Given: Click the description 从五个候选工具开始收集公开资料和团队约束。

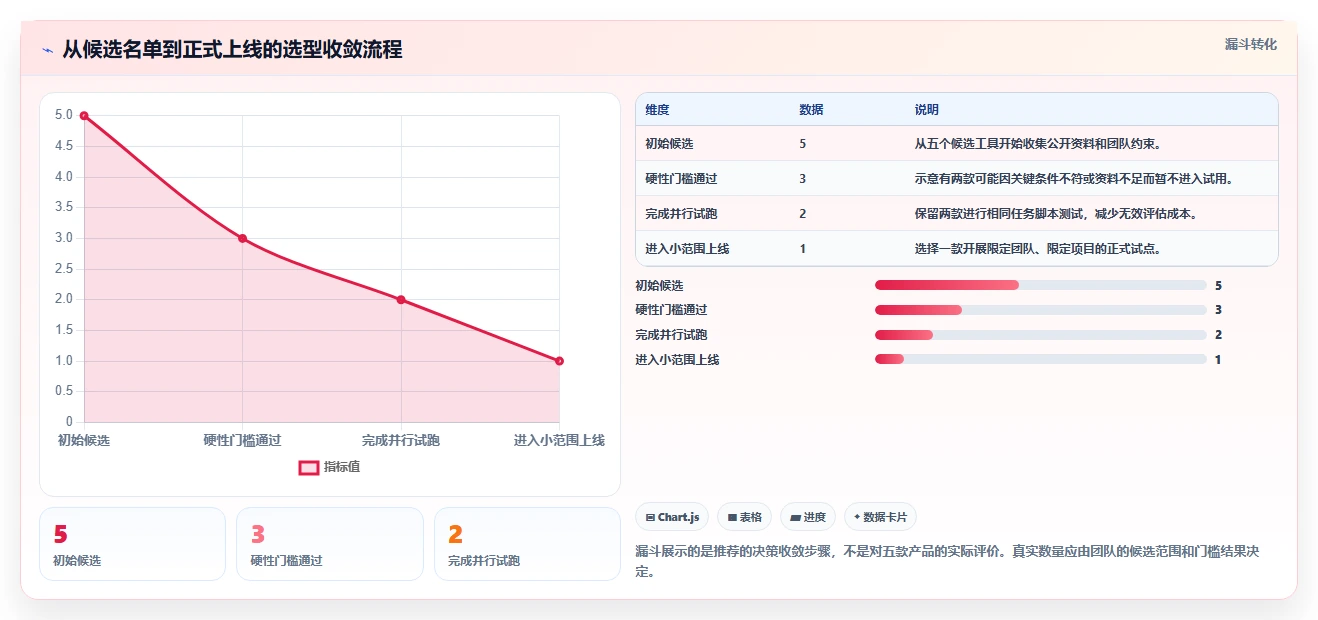Looking at the screenshot, I should pyautogui.click(x=1038, y=144).
